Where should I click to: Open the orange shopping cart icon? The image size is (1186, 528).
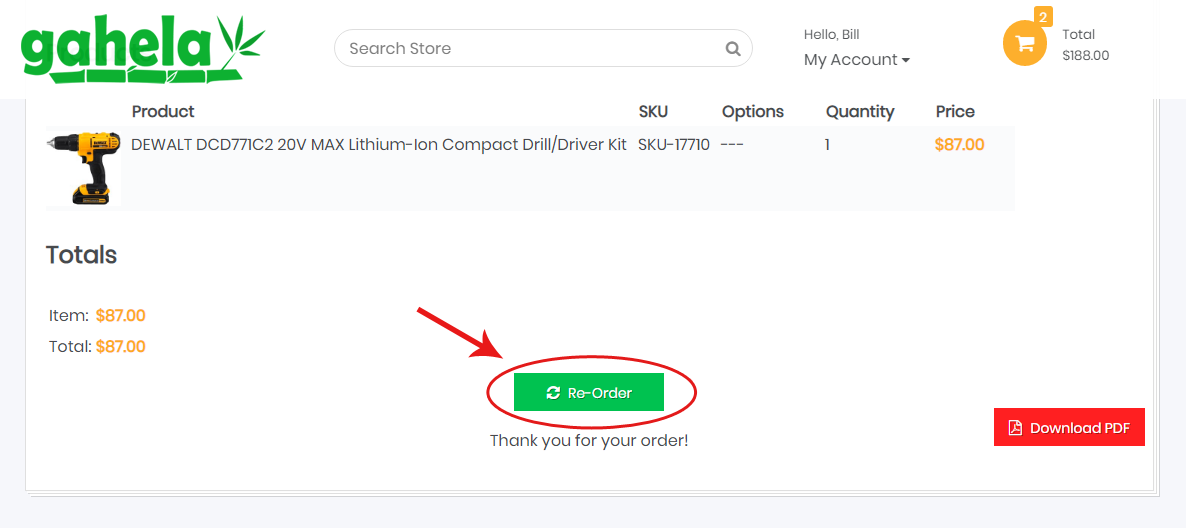1024,43
